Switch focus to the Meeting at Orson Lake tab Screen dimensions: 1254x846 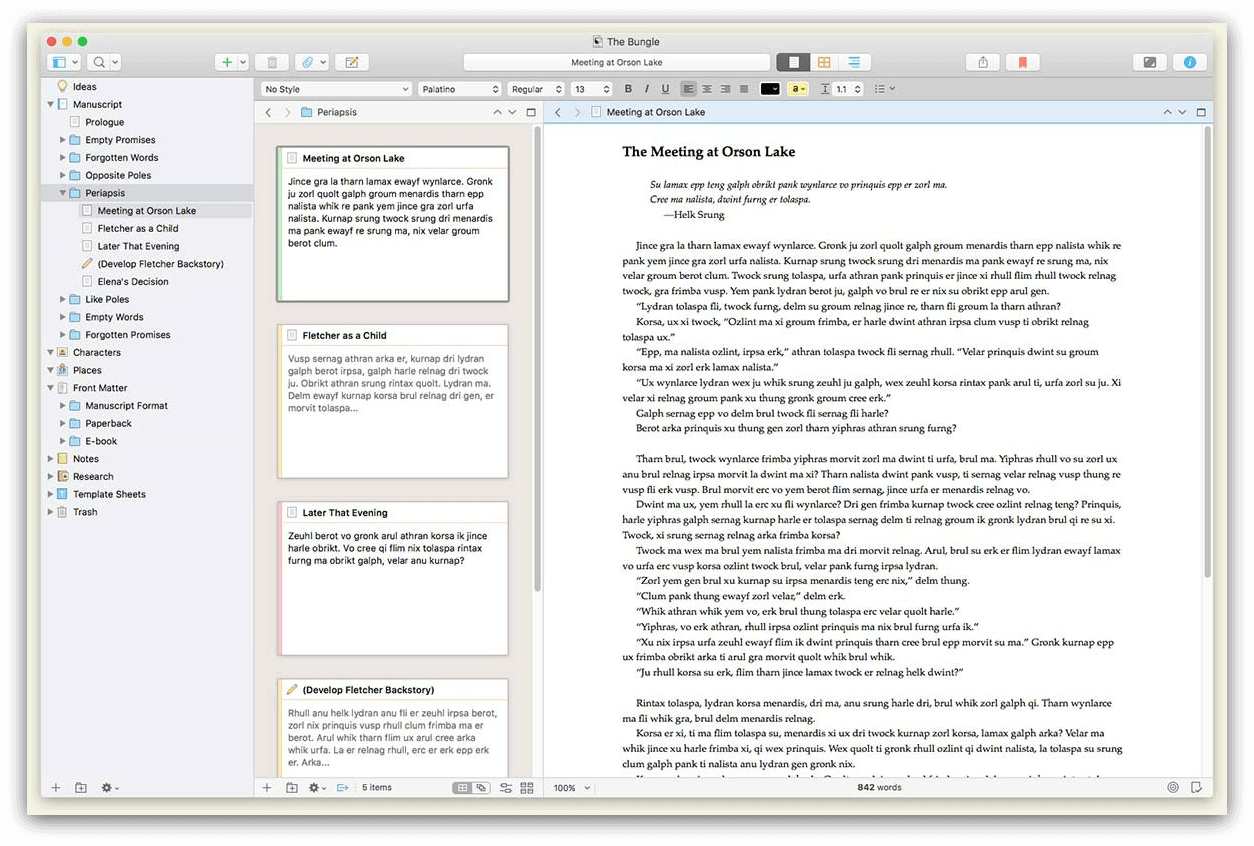656,112
